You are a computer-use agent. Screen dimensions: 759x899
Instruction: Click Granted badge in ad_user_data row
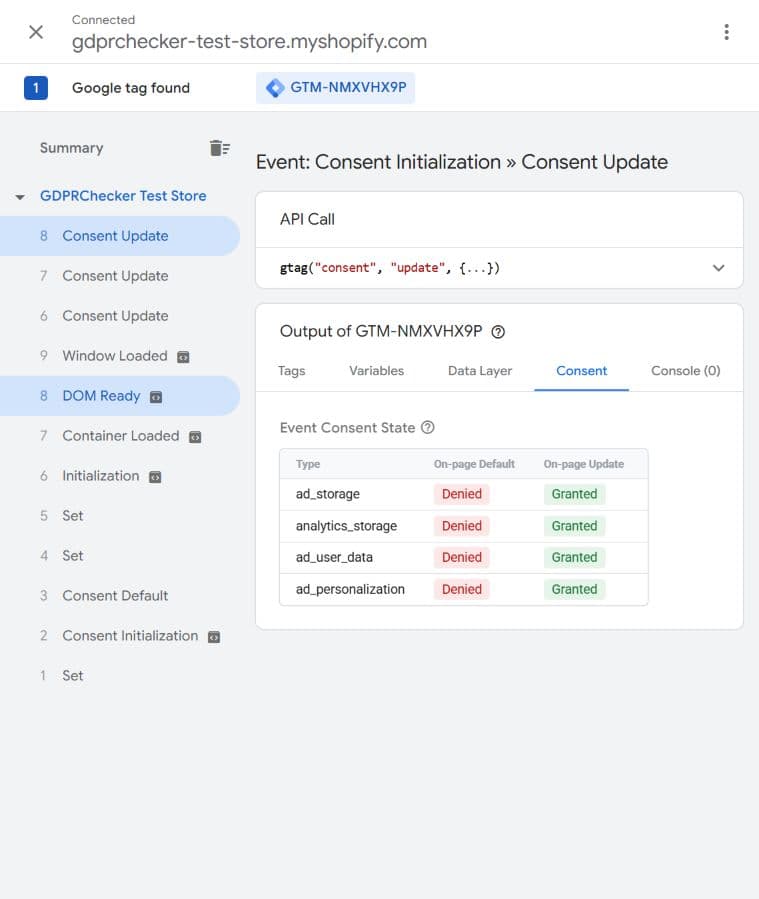point(574,558)
